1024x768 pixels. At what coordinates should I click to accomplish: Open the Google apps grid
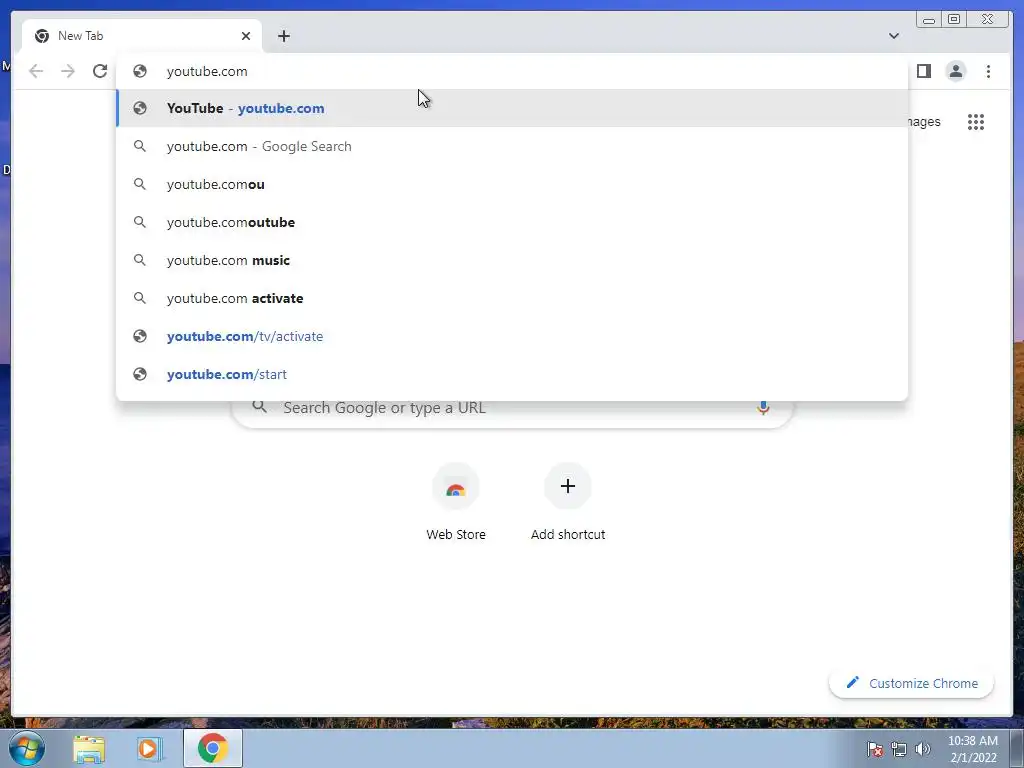pos(976,121)
